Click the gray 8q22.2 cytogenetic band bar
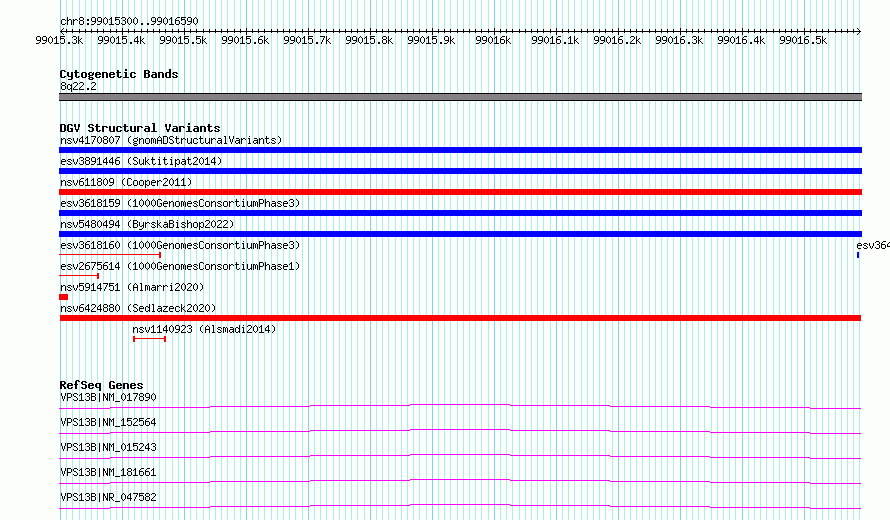 460,98
